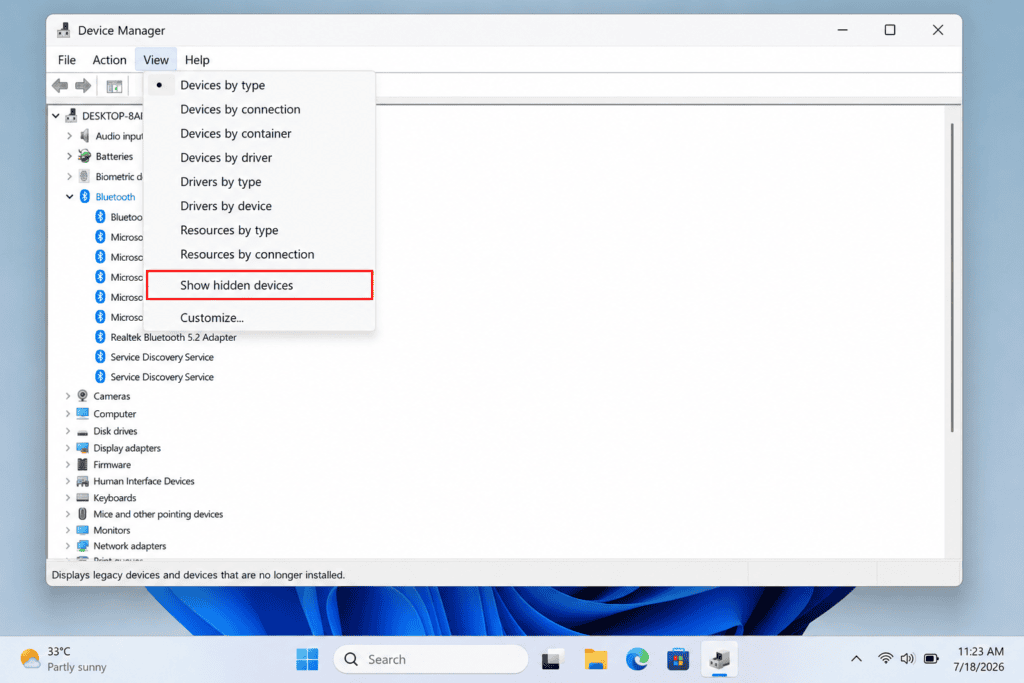
Task: Open the Help menu
Action: [197, 60]
